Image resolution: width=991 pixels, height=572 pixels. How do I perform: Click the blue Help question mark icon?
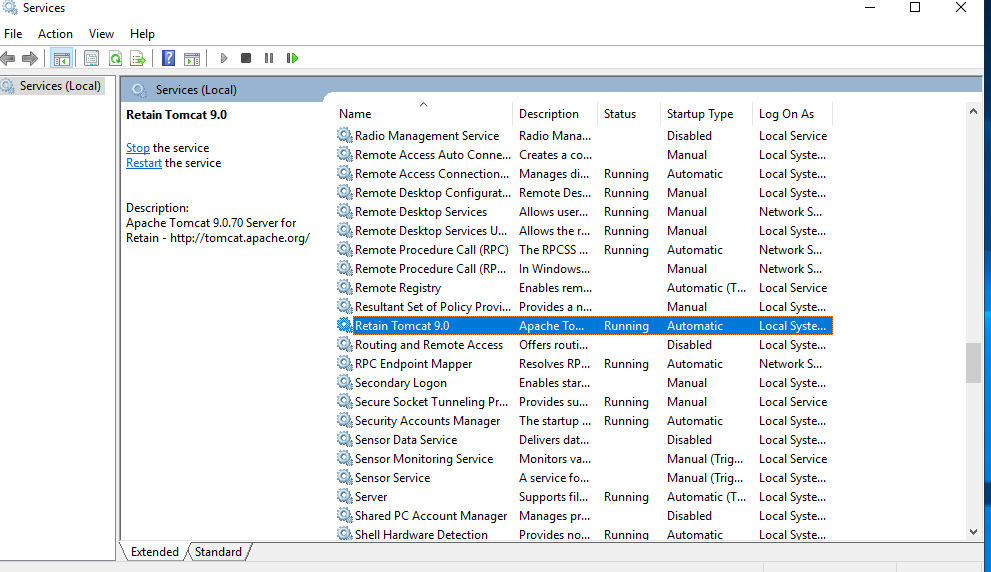click(x=168, y=59)
